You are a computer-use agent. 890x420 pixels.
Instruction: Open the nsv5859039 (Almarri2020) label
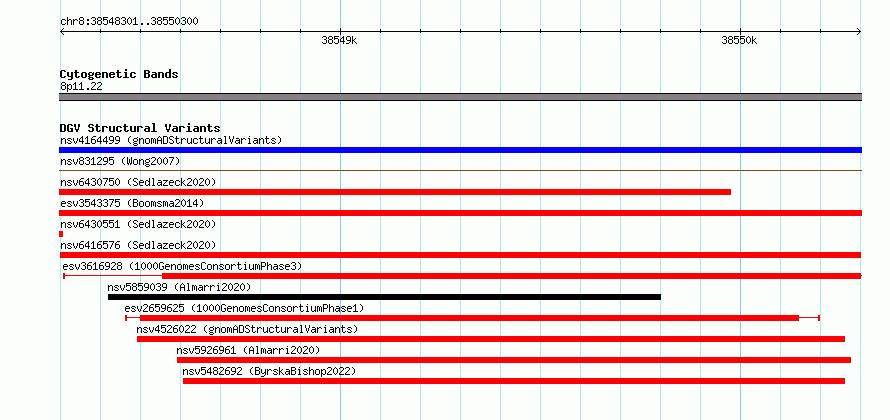179,287
